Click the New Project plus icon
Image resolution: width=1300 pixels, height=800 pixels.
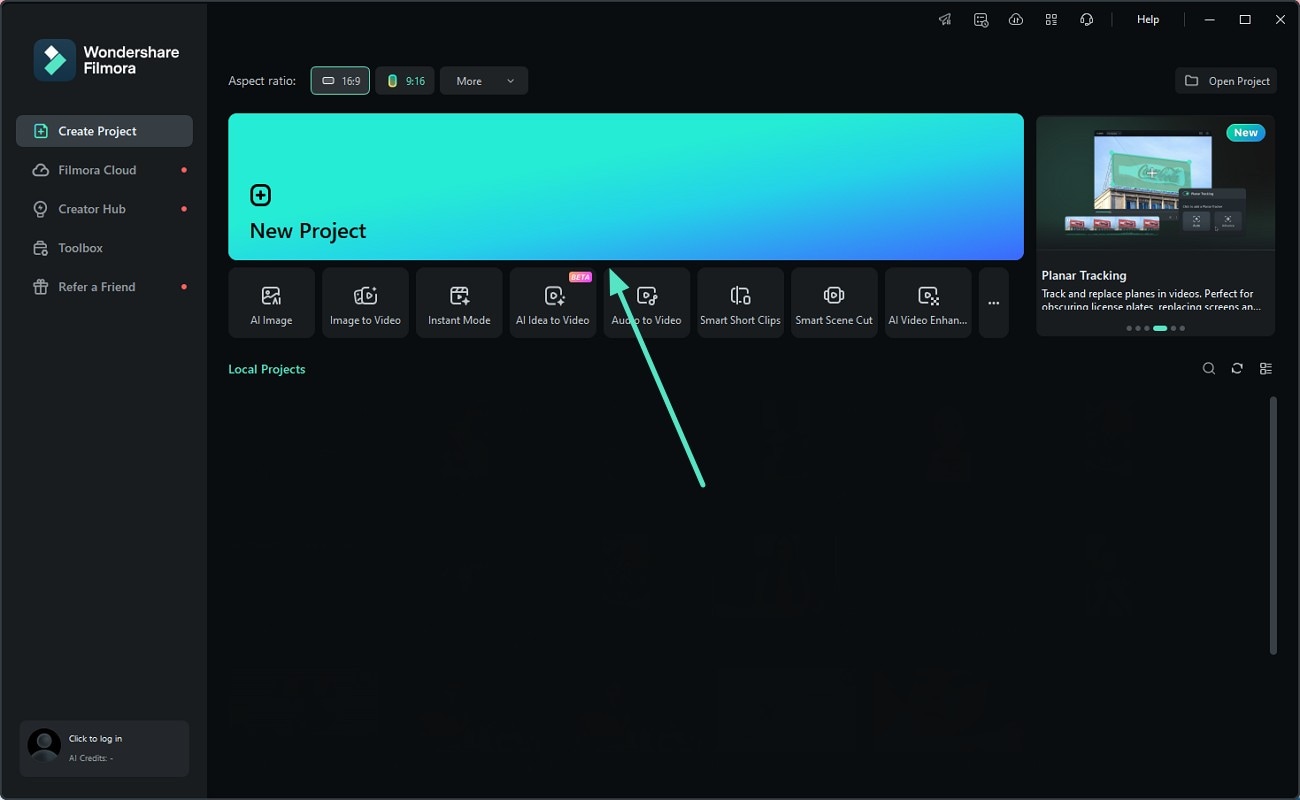(x=260, y=195)
